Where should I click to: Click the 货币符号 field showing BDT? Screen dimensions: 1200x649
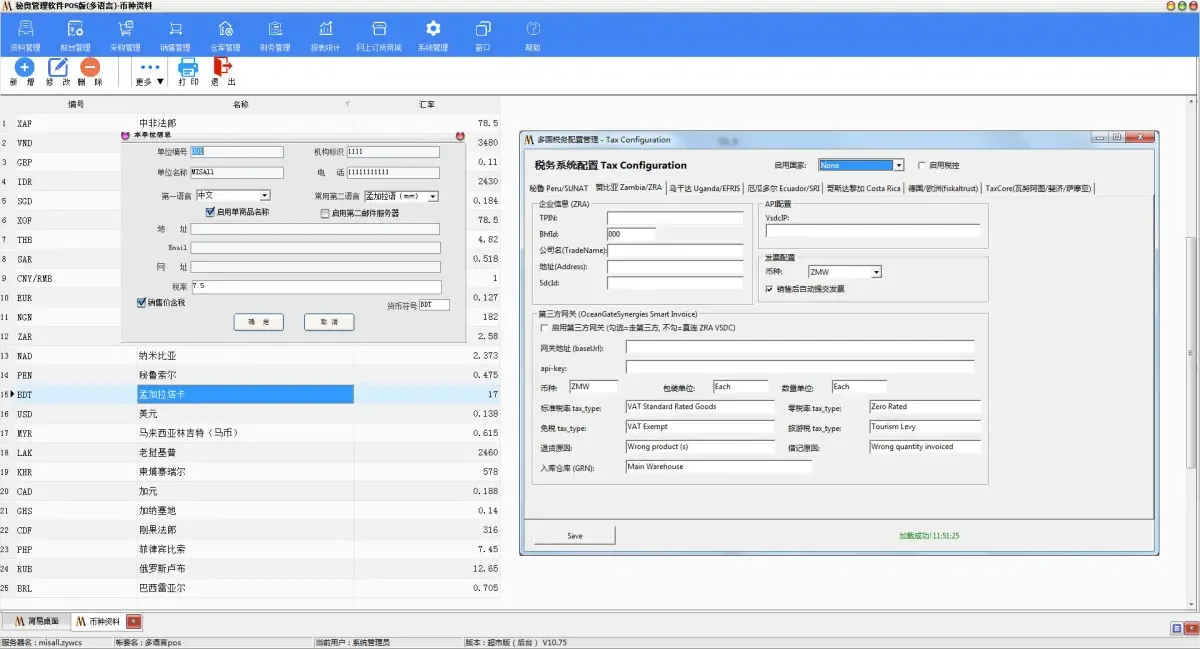tap(434, 304)
